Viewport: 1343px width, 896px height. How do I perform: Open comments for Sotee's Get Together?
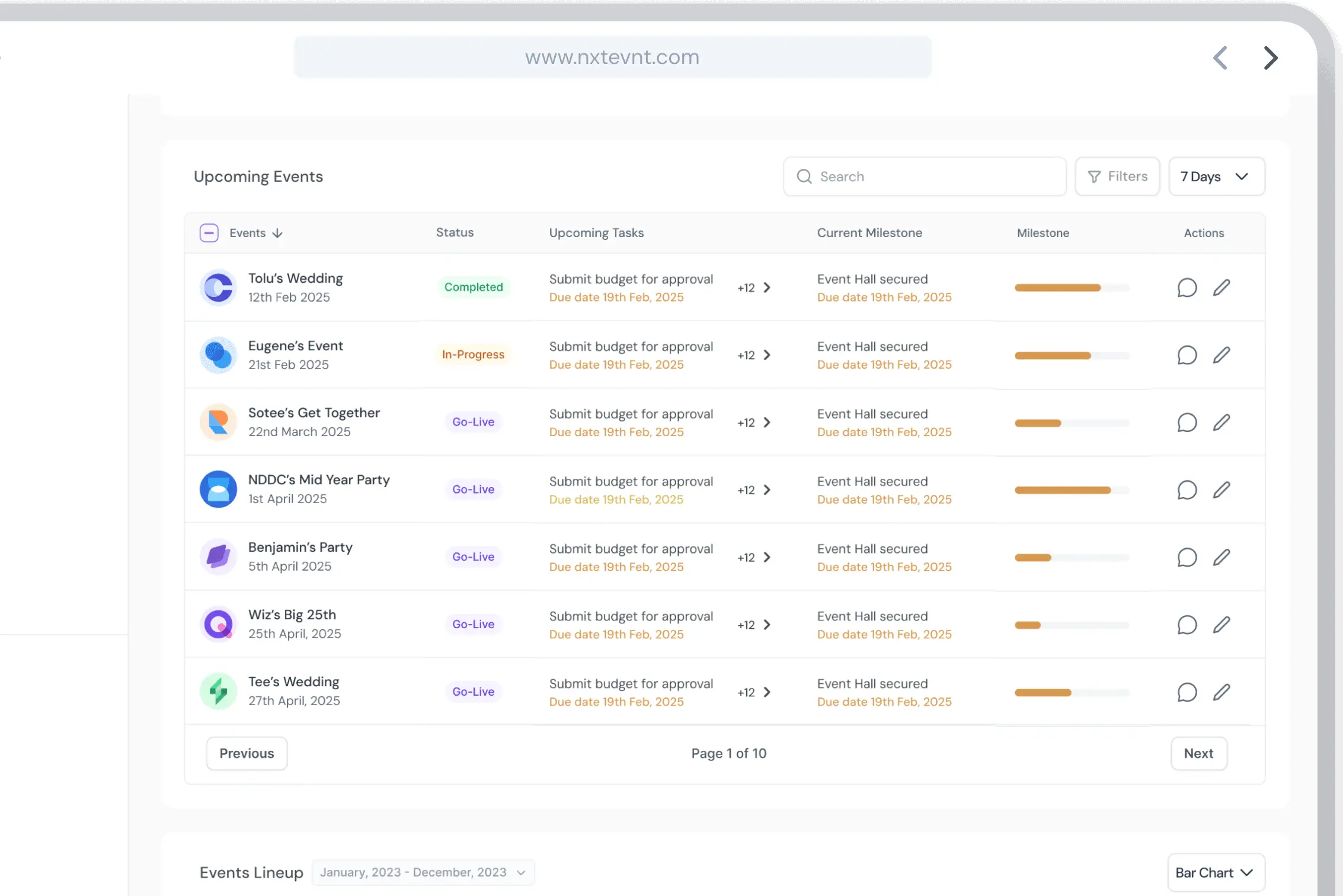pyautogui.click(x=1187, y=423)
